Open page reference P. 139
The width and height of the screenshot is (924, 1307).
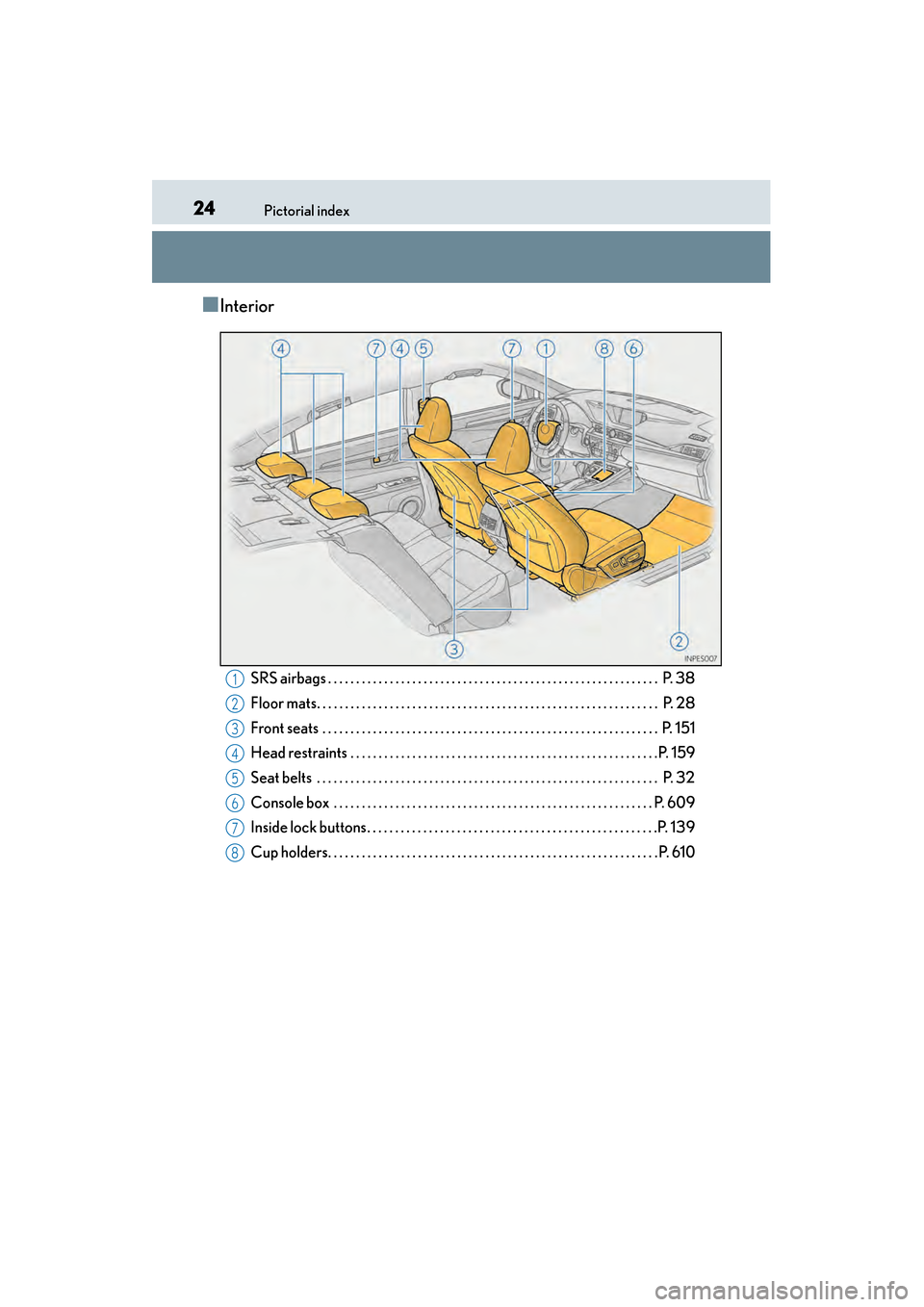(x=677, y=828)
